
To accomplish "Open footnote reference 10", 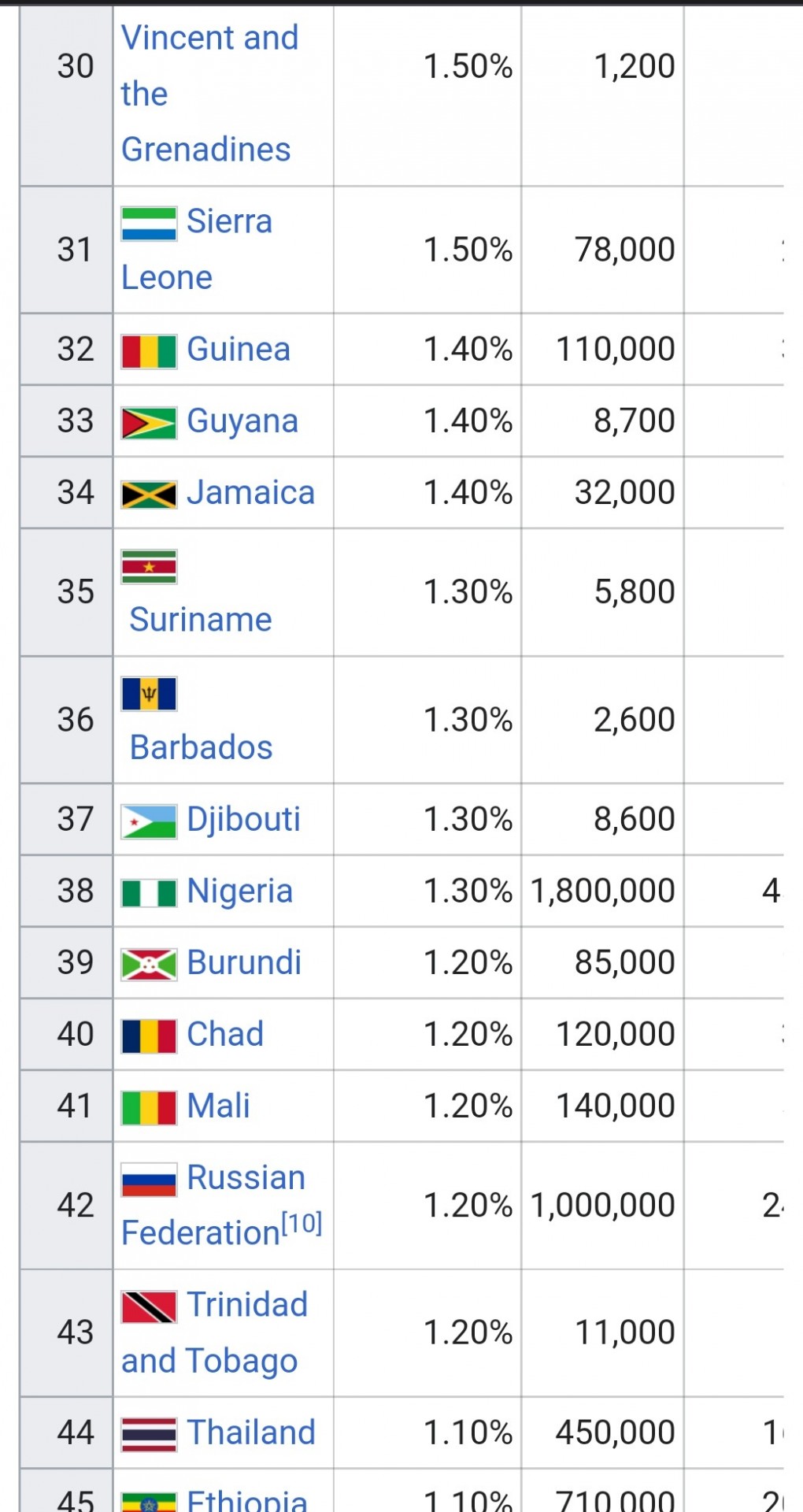I will [x=302, y=1223].
